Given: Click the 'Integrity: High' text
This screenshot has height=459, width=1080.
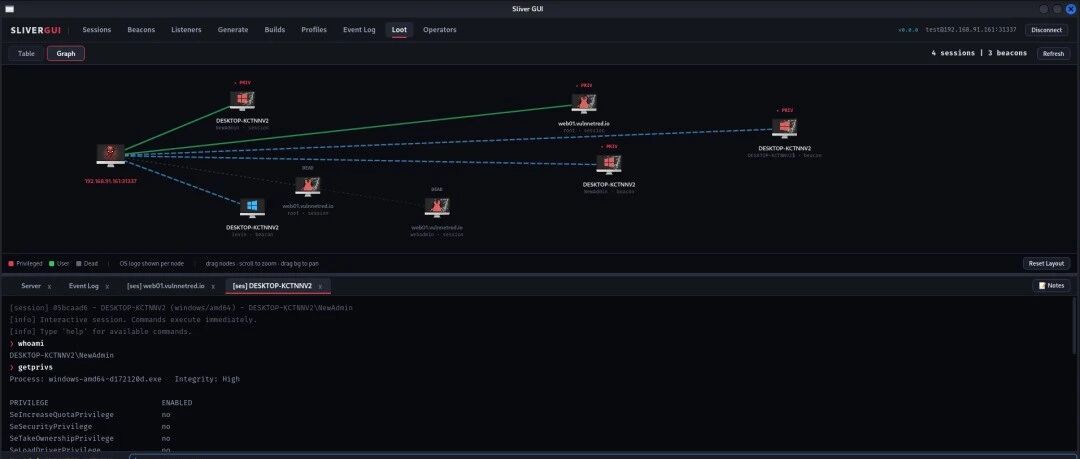Looking at the screenshot, I should point(207,379).
